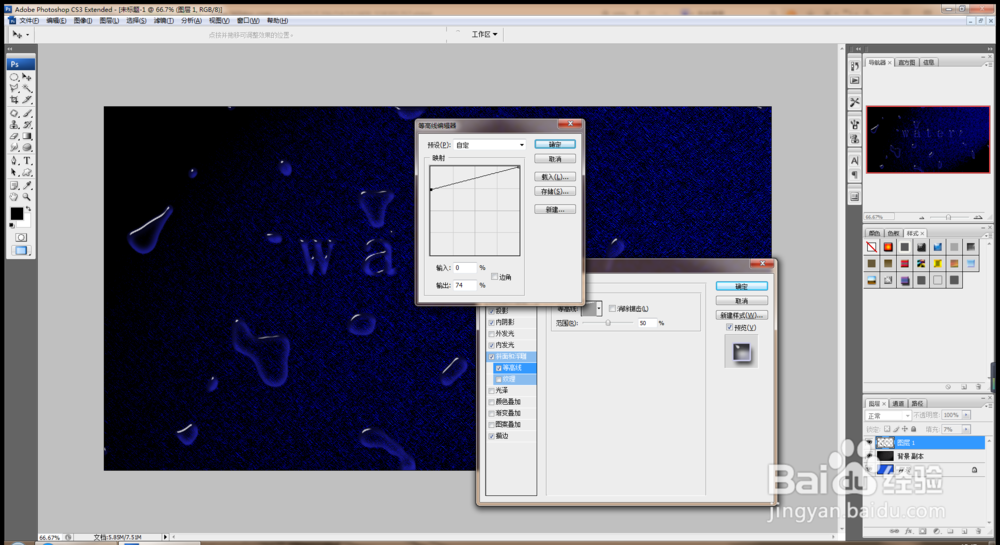The height and width of the screenshot is (545, 1000).
Task: Open the Actions (play) panel icon
Action: point(855,80)
